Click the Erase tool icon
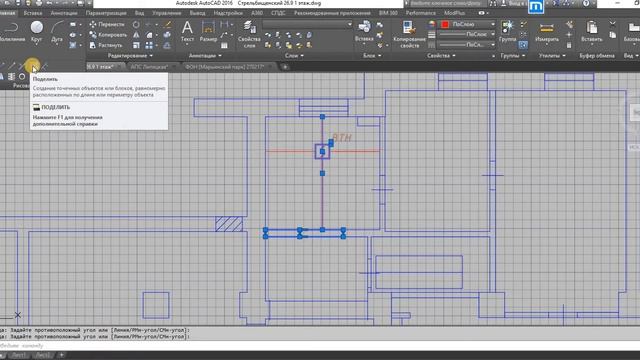The height and width of the screenshot is (360, 640). click(x=167, y=24)
